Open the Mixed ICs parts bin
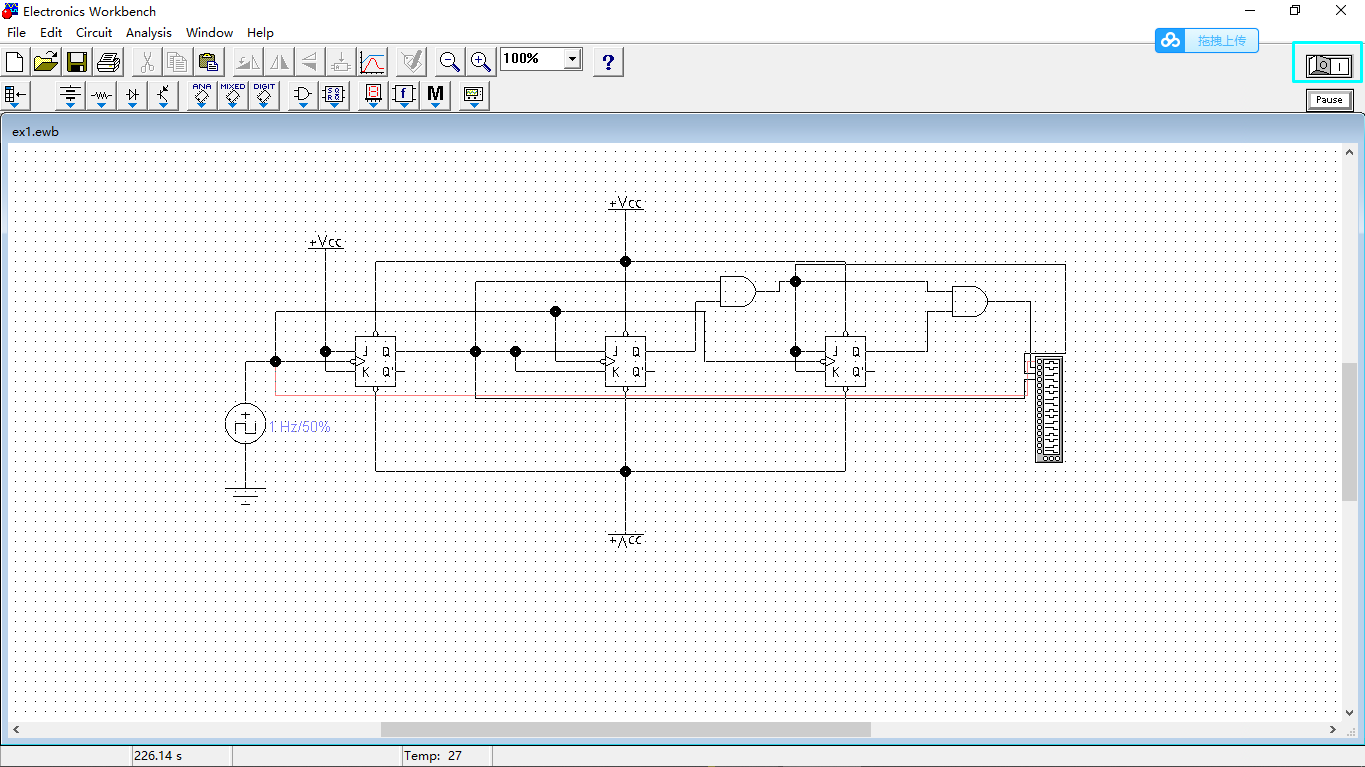1365x767 pixels. coord(232,95)
